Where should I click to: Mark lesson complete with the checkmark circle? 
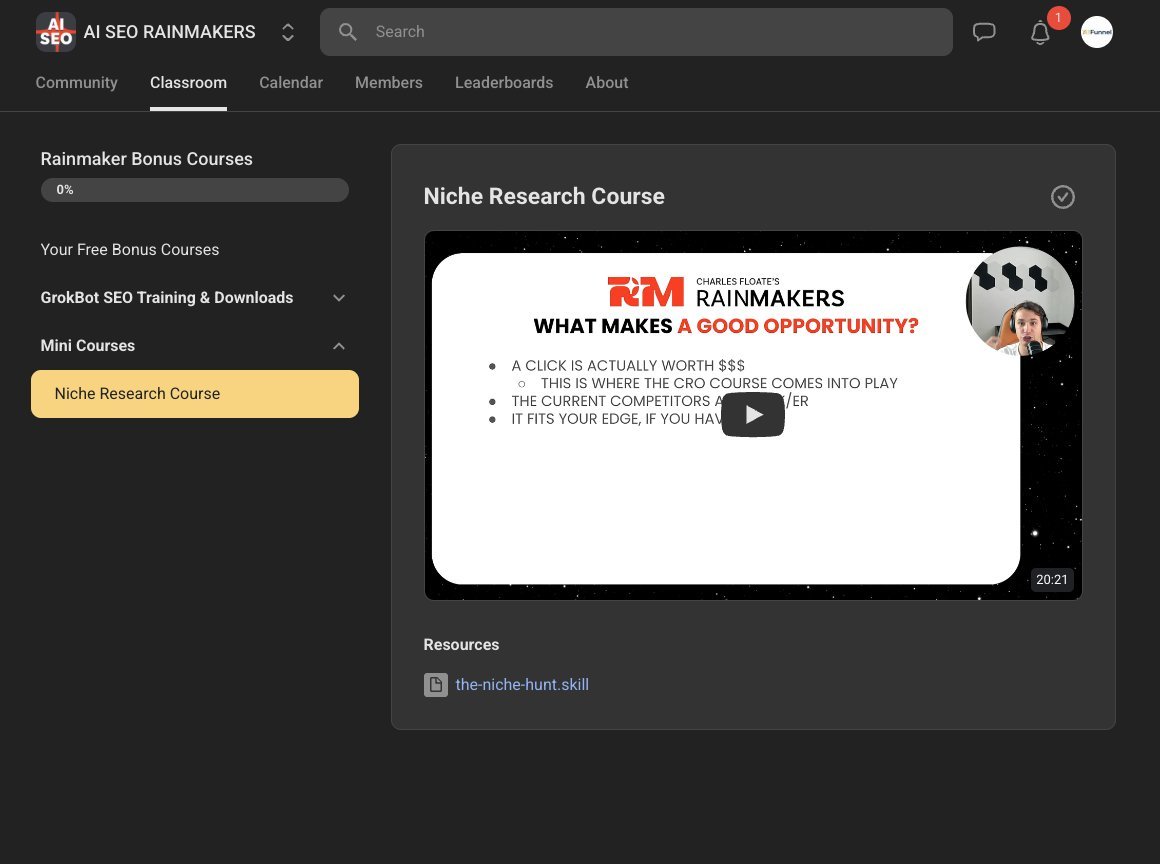(x=1062, y=197)
